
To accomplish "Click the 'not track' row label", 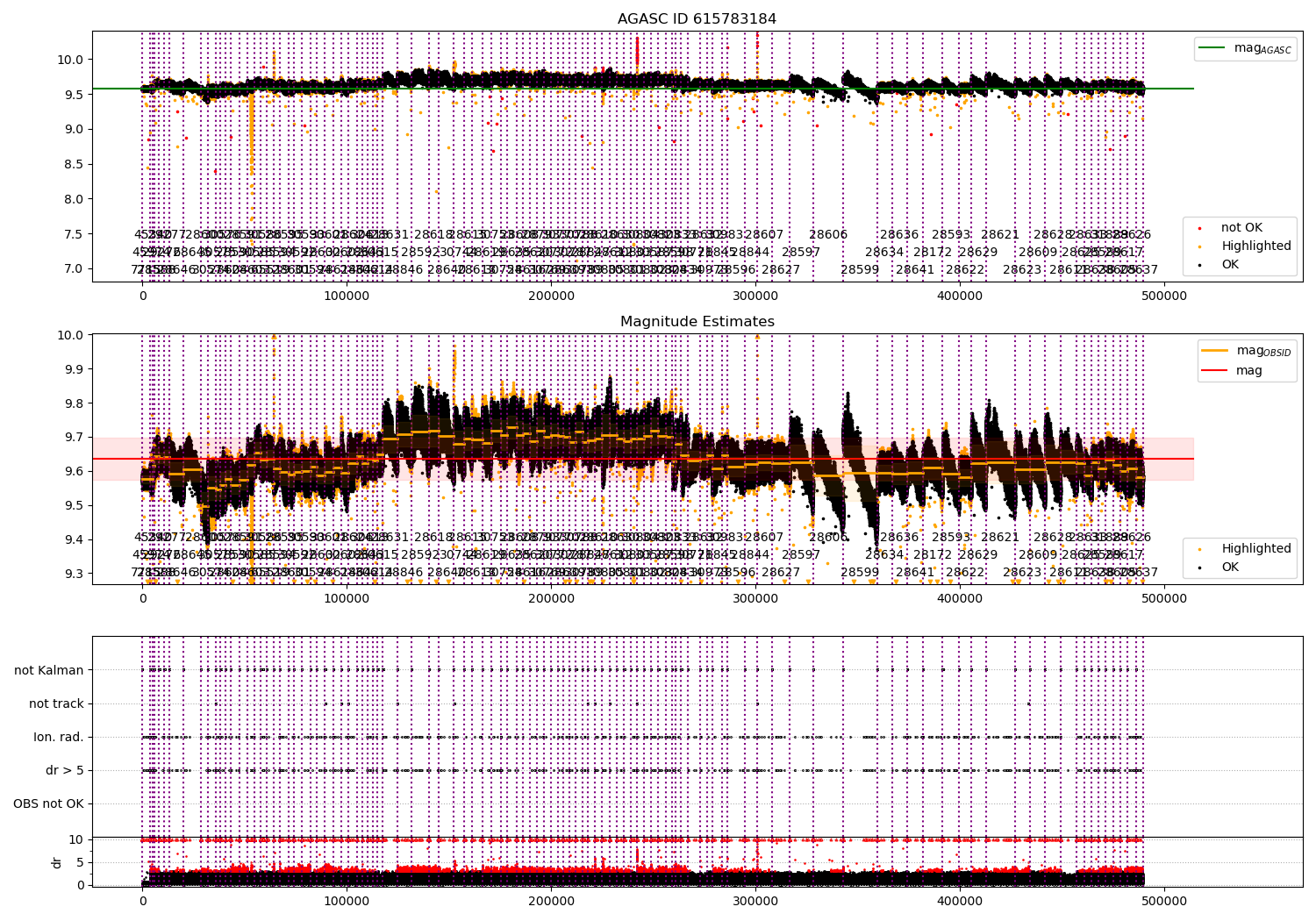I will (56, 703).
